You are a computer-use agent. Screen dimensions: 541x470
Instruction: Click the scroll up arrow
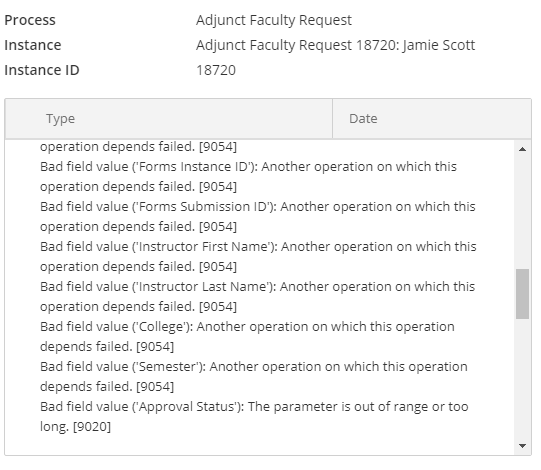point(522,149)
